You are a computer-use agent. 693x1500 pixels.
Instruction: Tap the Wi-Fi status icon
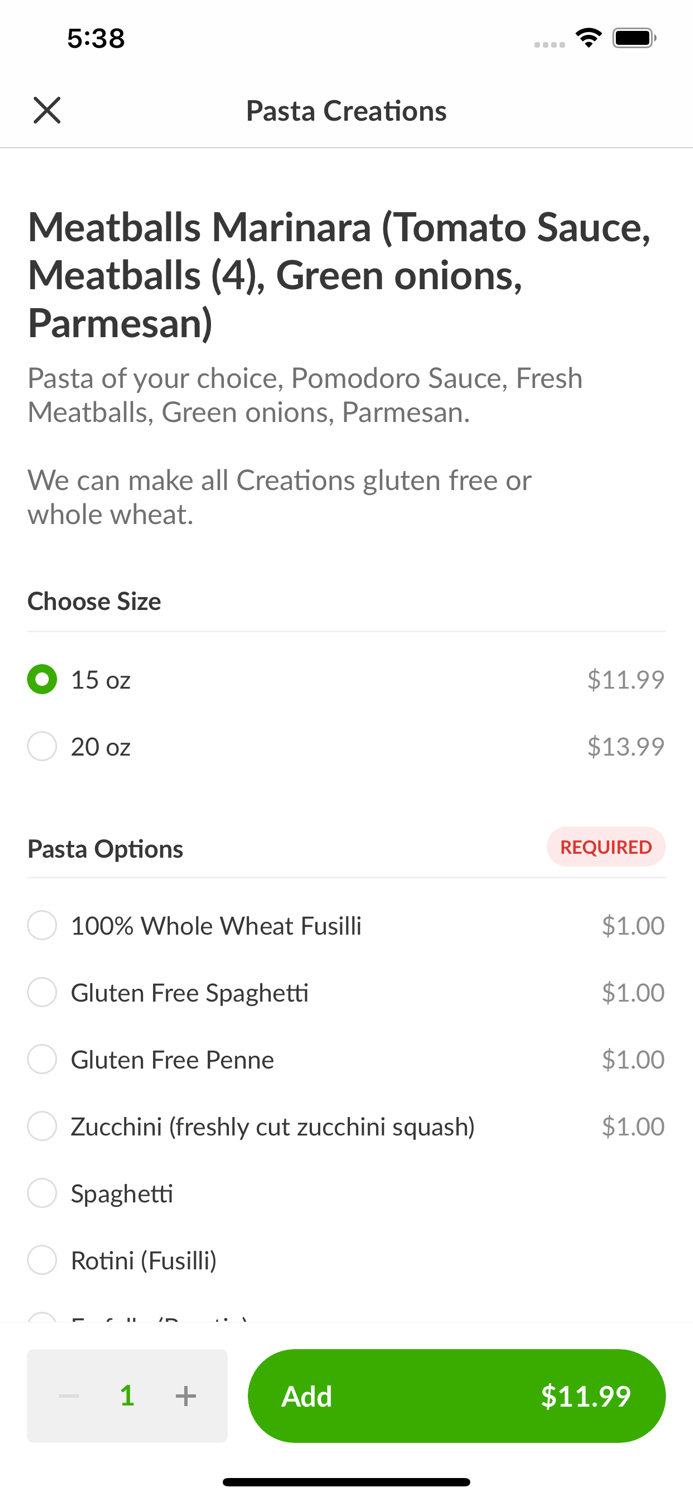[588, 37]
